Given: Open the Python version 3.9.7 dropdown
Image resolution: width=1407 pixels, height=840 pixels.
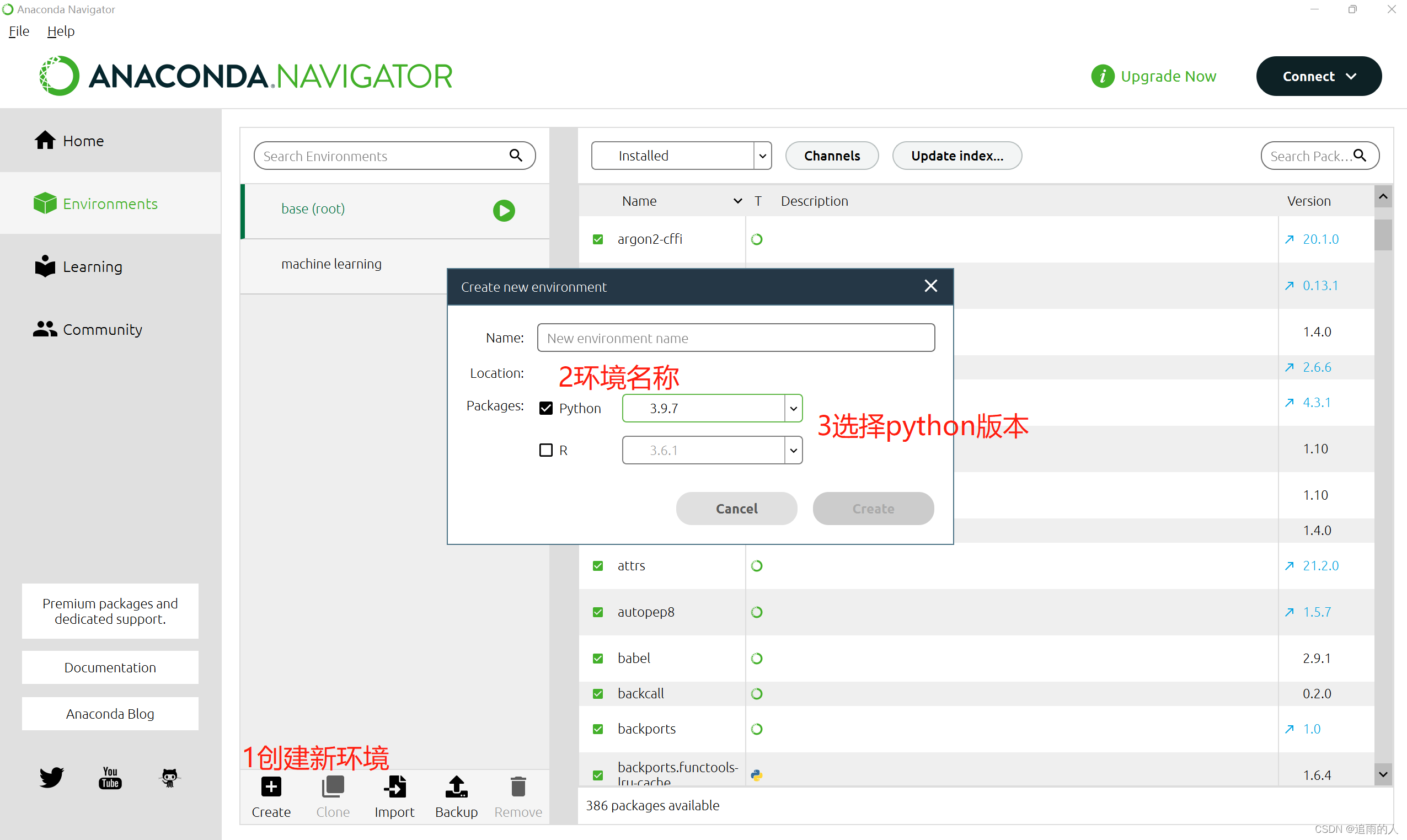Looking at the screenshot, I should [x=794, y=408].
